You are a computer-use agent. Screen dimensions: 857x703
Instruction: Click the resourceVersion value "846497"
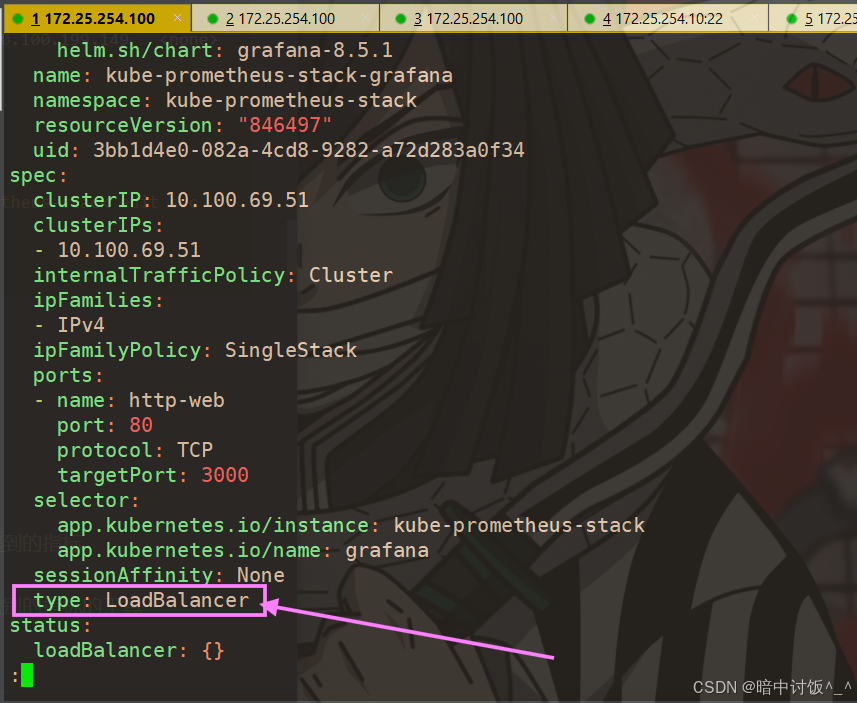285,125
